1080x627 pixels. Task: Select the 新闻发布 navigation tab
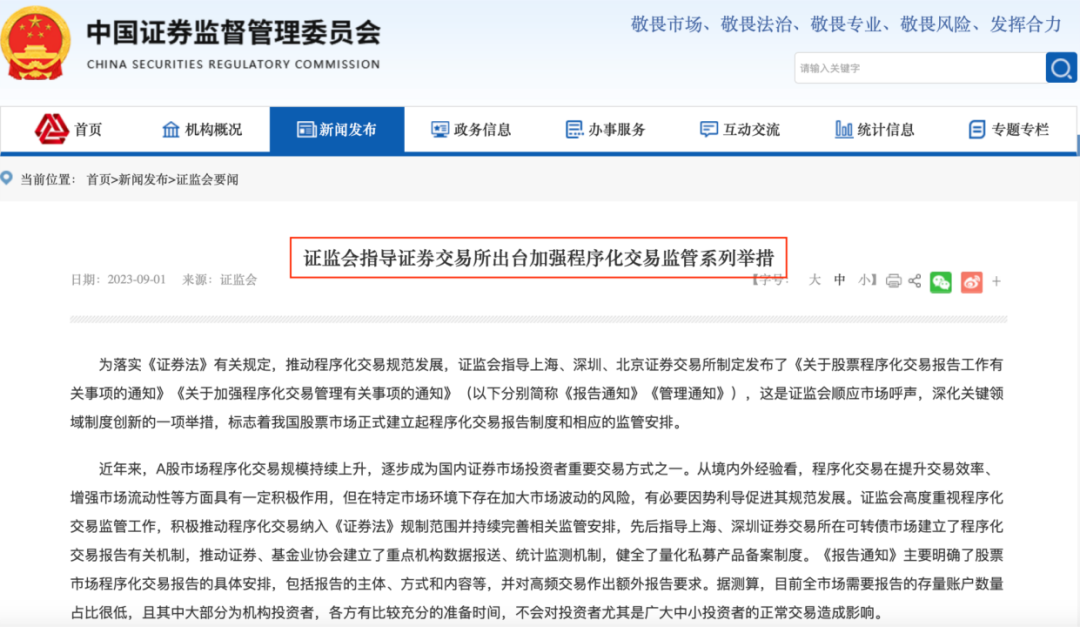[x=337, y=129]
